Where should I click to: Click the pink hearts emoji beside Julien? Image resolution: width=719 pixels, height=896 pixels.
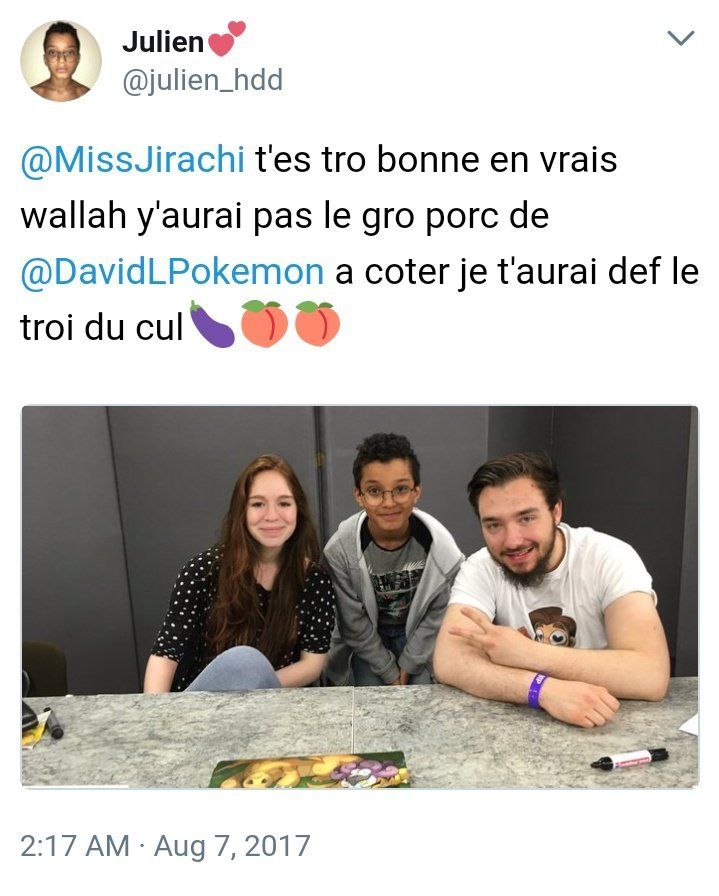click(226, 38)
